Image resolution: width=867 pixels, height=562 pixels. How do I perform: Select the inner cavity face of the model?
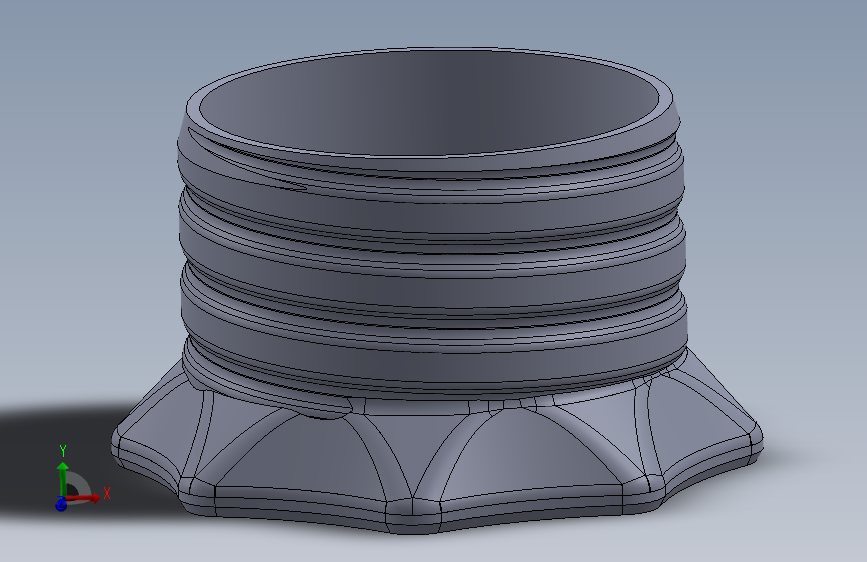[430, 102]
